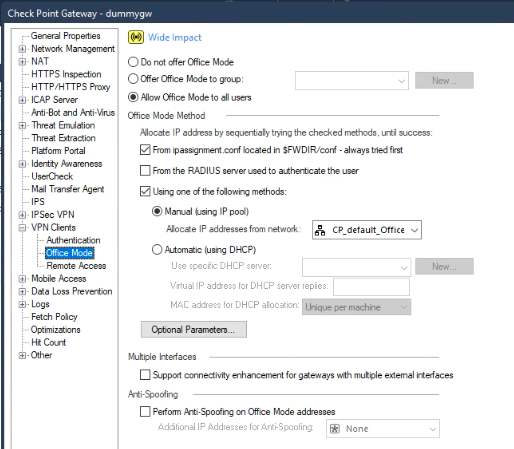Open Additional IP Addresses None dropdown

(383, 429)
